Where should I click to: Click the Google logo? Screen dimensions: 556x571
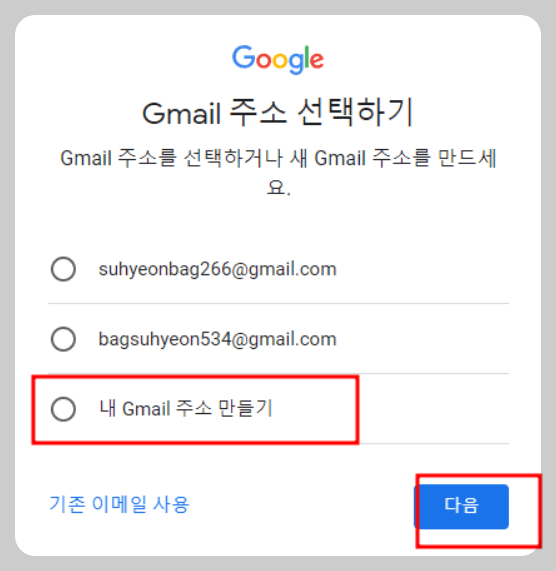click(x=278, y=59)
